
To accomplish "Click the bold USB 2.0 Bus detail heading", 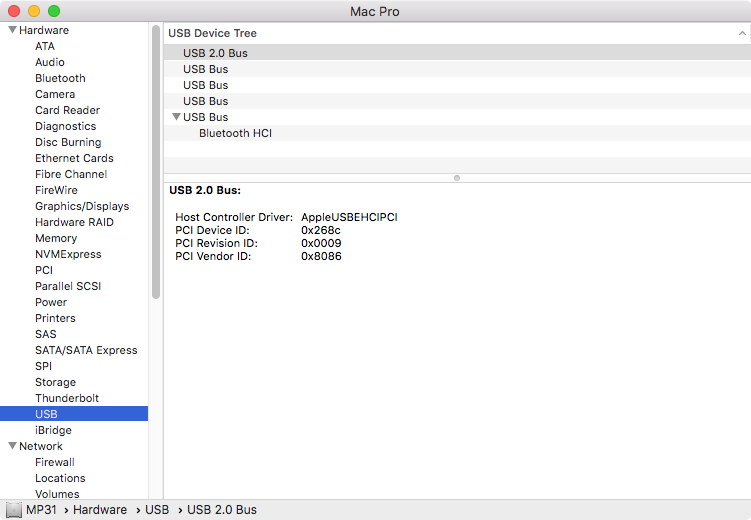I will pos(205,190).
